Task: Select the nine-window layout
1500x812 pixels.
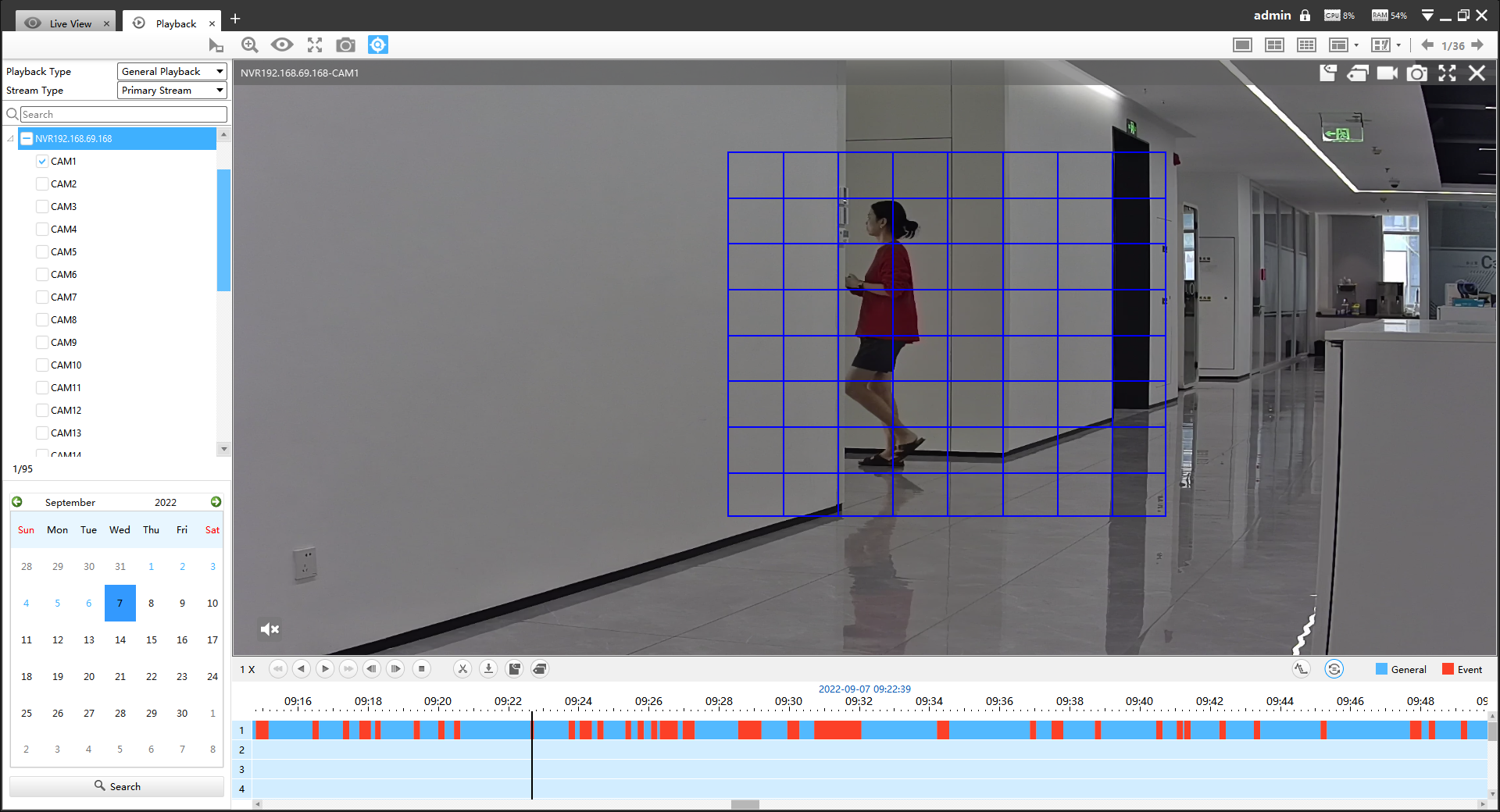Action: pos(1306,45)
